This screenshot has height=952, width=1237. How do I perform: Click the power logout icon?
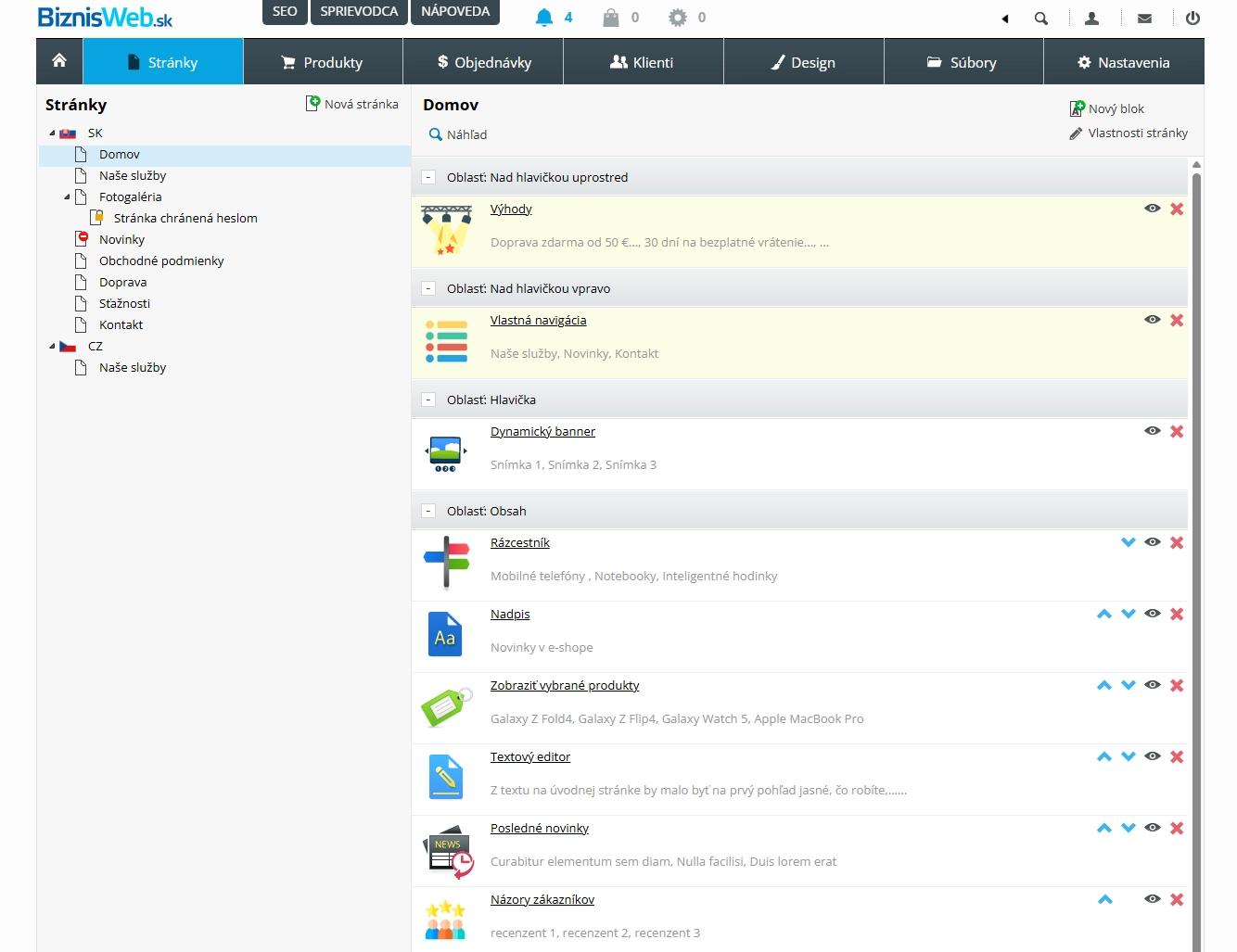coord(1192,19)
